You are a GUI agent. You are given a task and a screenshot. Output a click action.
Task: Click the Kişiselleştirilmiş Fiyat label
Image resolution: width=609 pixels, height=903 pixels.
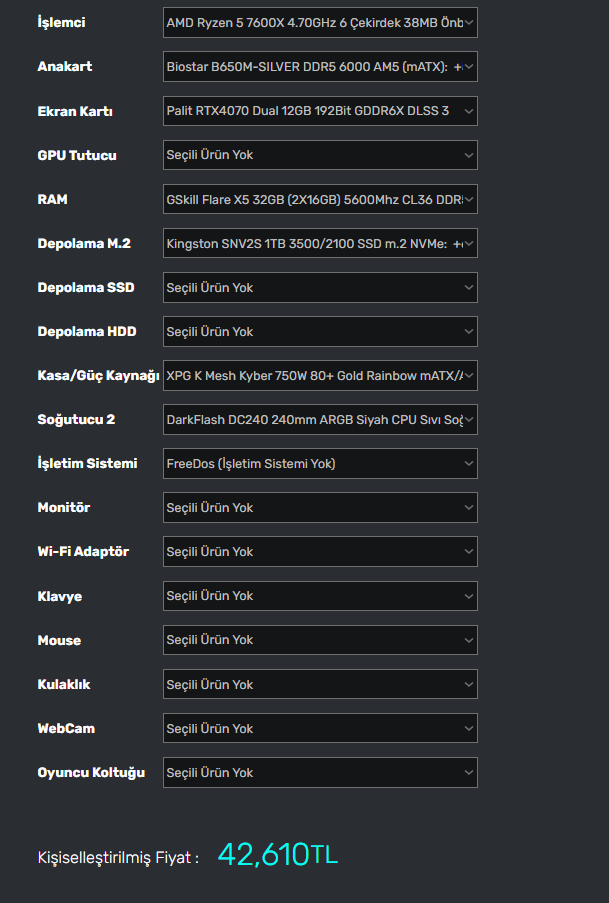[117, 858]
